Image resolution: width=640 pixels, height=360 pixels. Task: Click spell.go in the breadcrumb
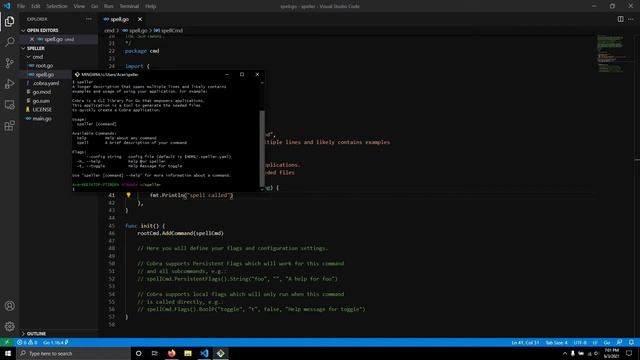138,31
